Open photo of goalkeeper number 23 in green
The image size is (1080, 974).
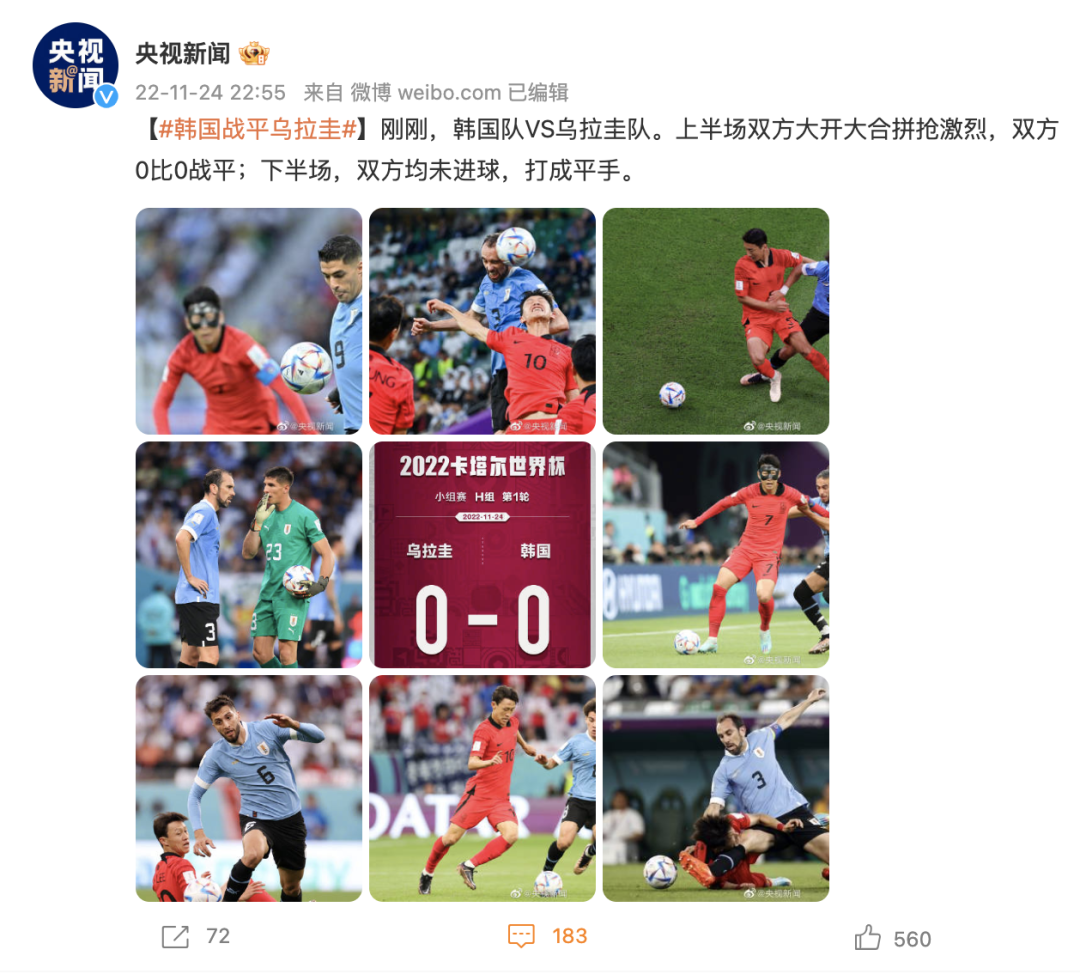pyautogui.click(x=249, y=555)
